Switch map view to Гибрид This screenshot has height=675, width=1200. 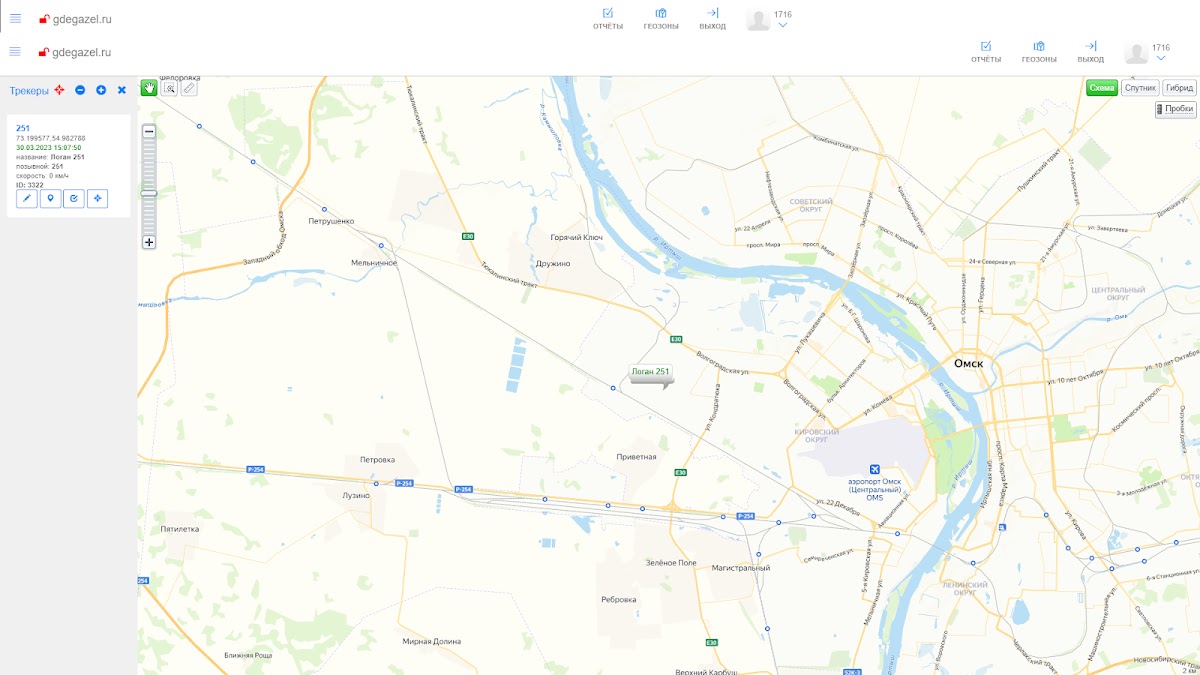(x=1179, y=88)
